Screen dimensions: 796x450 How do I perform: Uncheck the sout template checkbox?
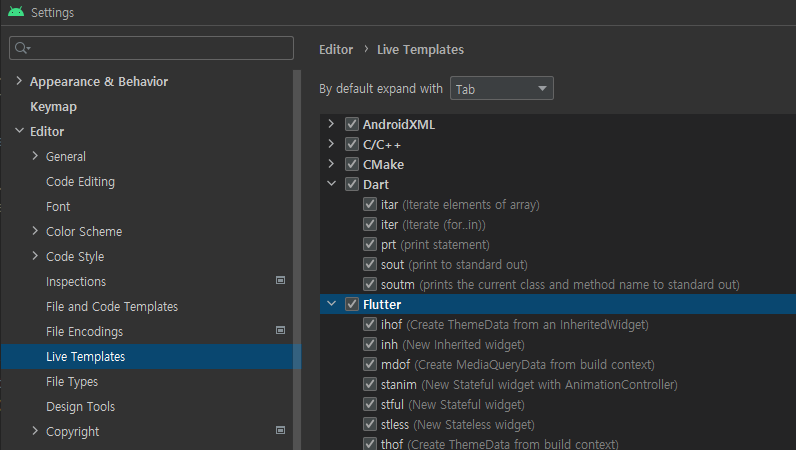point(370,264)
